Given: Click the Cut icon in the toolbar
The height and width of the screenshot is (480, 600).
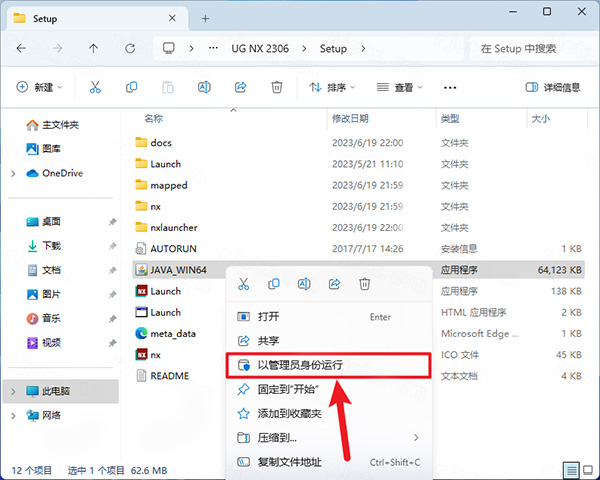Looking at the screenshot, I should [x=95, y=88].
